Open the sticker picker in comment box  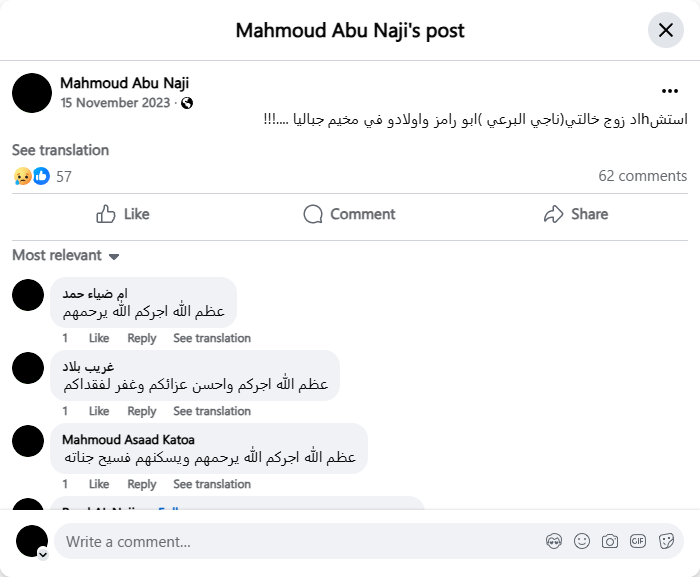pos(665,541)
